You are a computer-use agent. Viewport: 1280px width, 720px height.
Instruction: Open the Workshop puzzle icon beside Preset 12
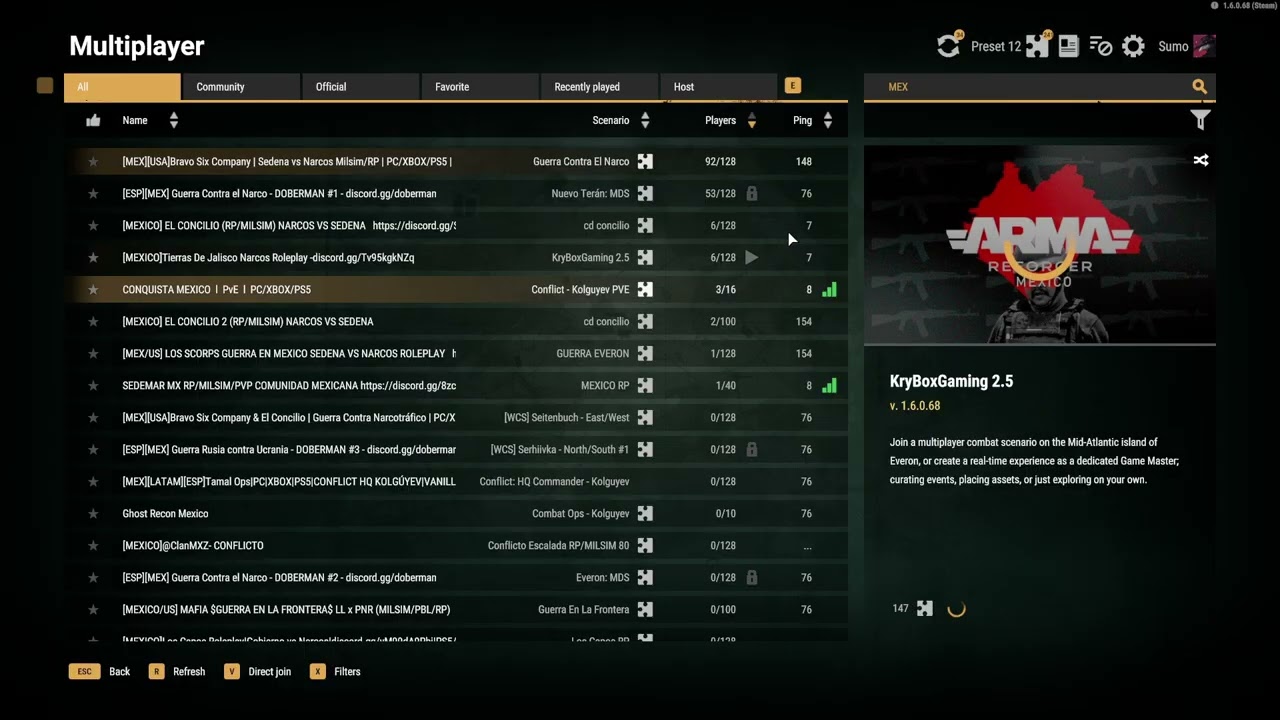1038,46
